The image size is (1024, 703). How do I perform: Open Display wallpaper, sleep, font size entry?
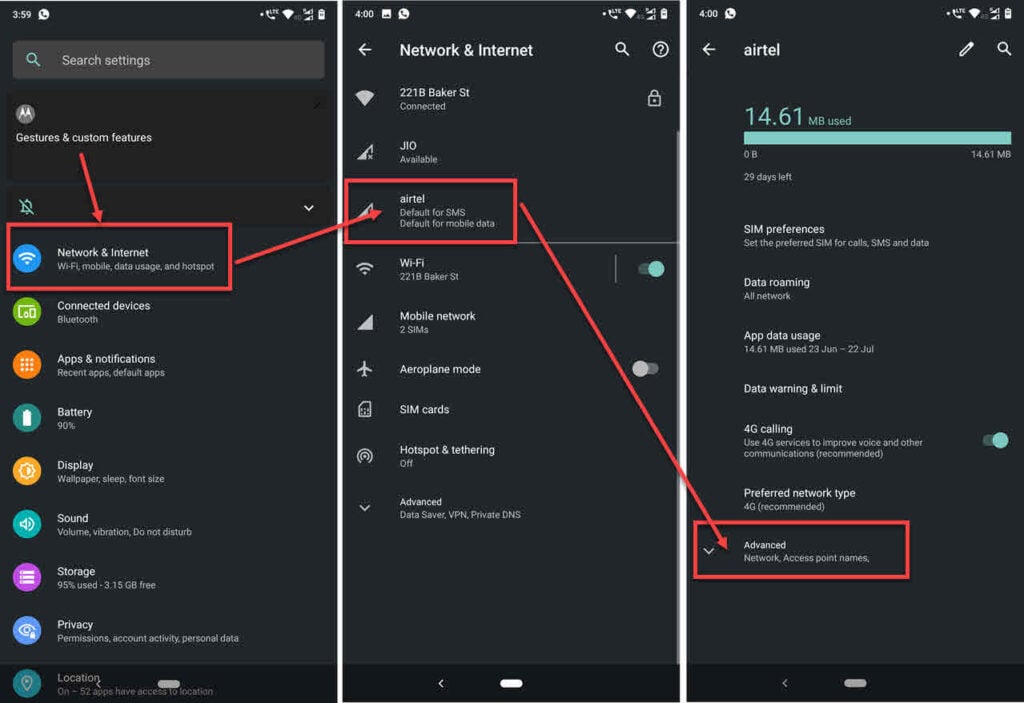point(169,471)
